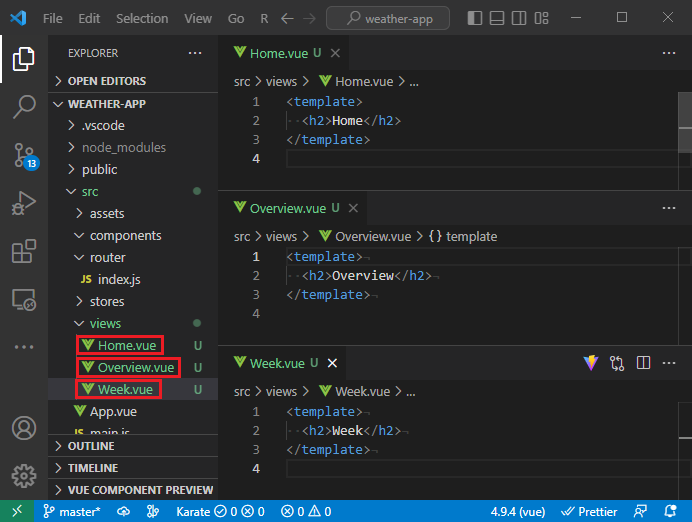Viewport: 692px width, 522px height.
Task: Switch the master branch in status bar
Action: coord(71,511)
